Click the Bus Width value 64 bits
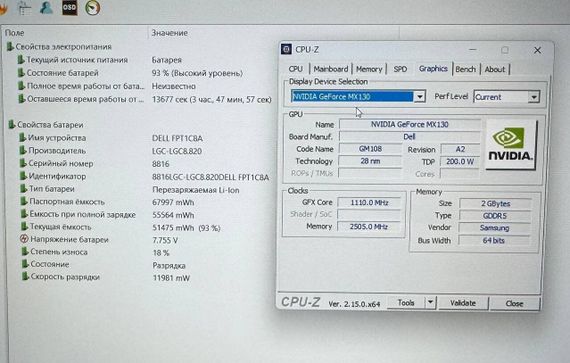Screen dimensions: 570x363 click(x=494, y=240)
